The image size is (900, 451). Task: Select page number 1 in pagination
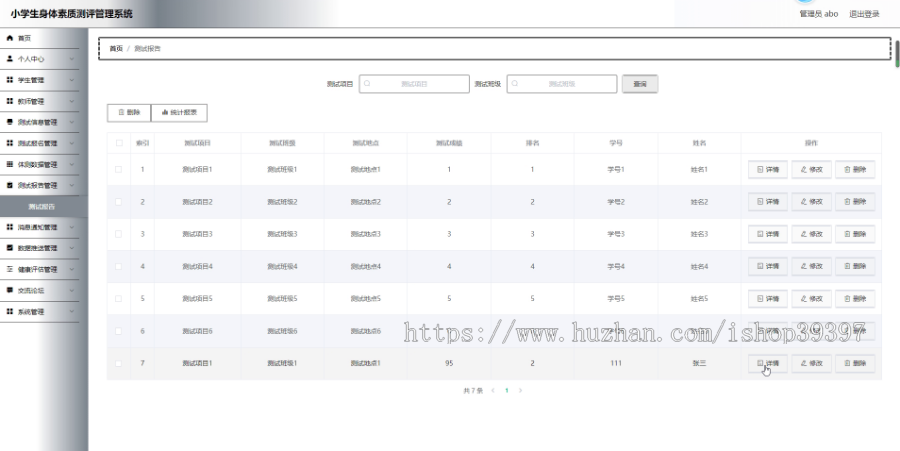(507, 390)
